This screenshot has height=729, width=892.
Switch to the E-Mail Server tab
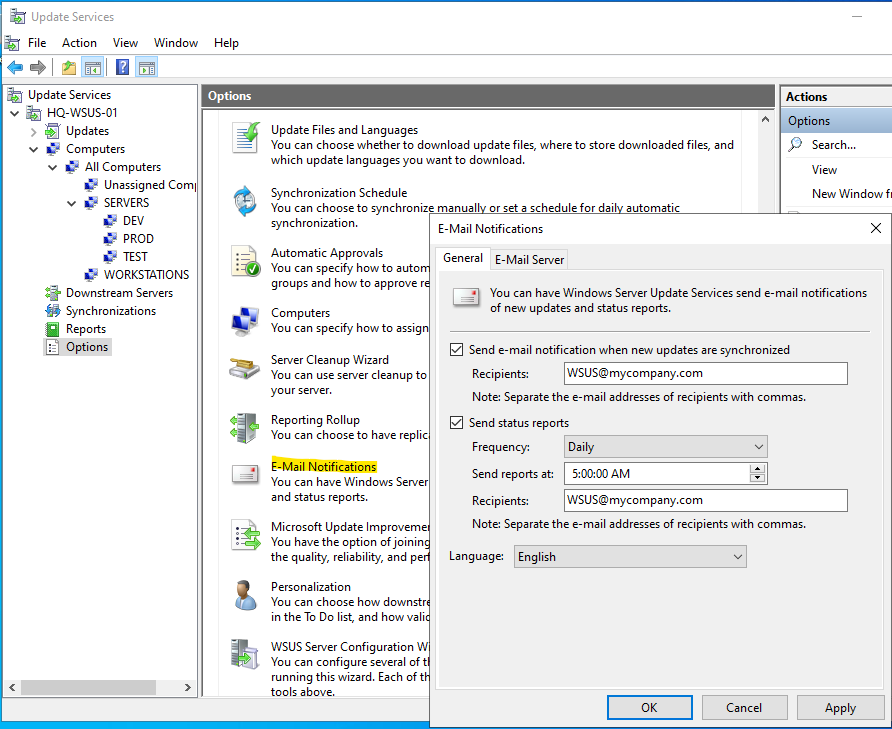(x=529, y=259)
